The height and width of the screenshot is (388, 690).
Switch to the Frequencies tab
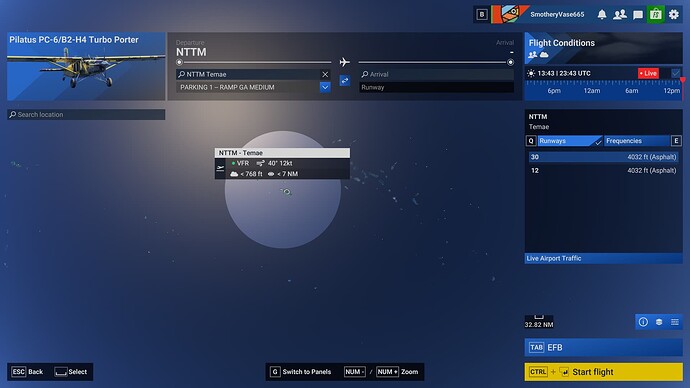(x=637, y=141)
